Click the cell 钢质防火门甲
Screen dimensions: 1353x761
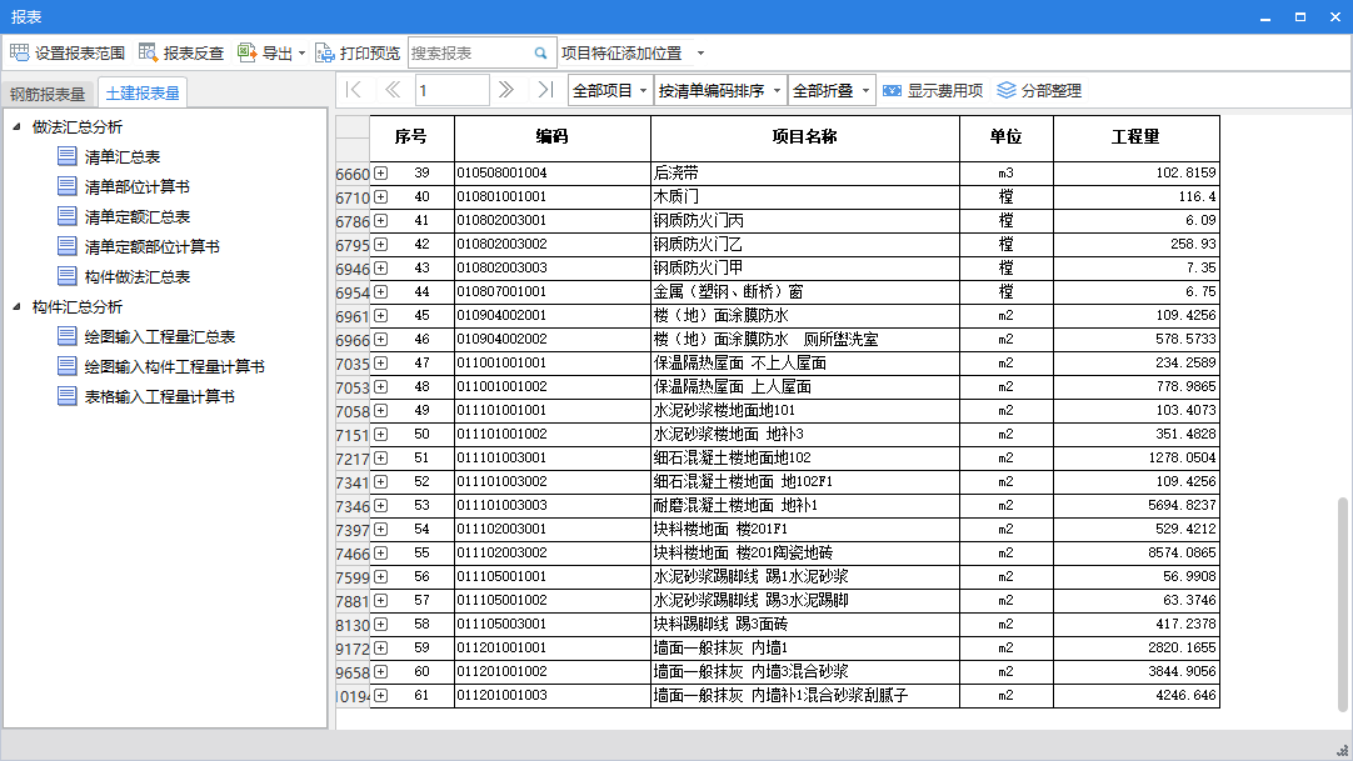805,268
